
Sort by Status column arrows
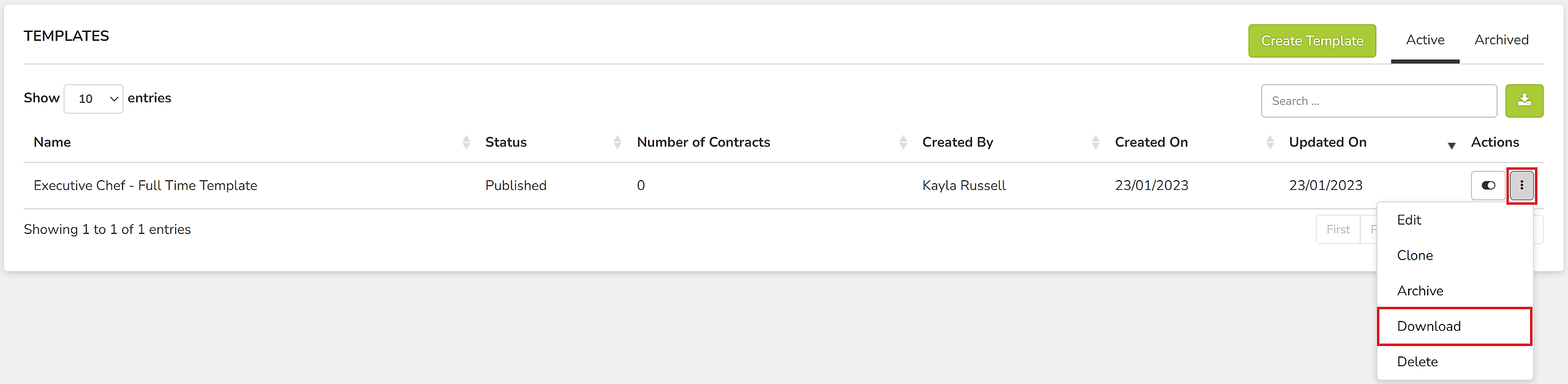(617, 142)
